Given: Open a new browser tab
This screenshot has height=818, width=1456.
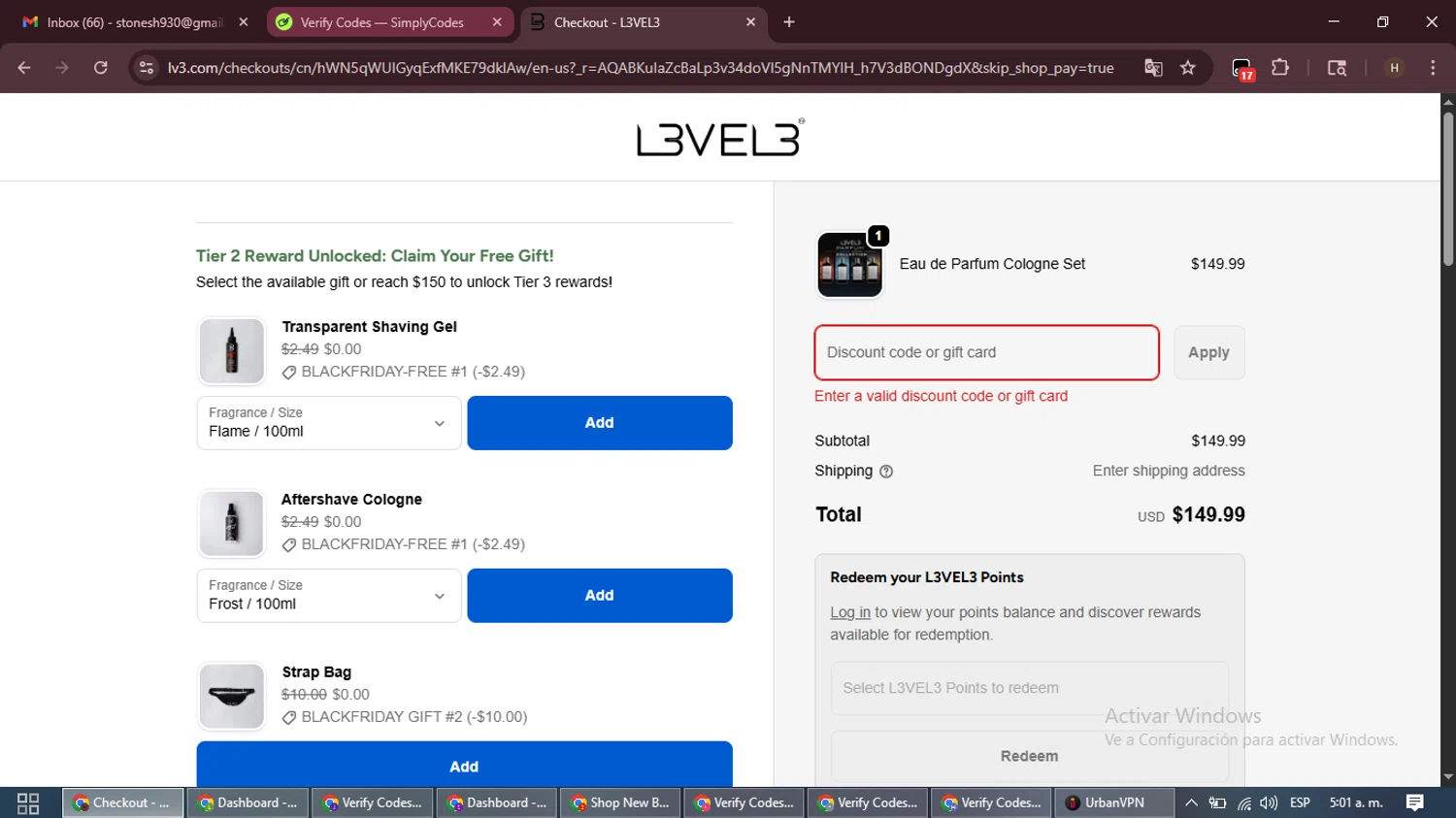Looking at the screenshot, I should [x=789, y=22].
